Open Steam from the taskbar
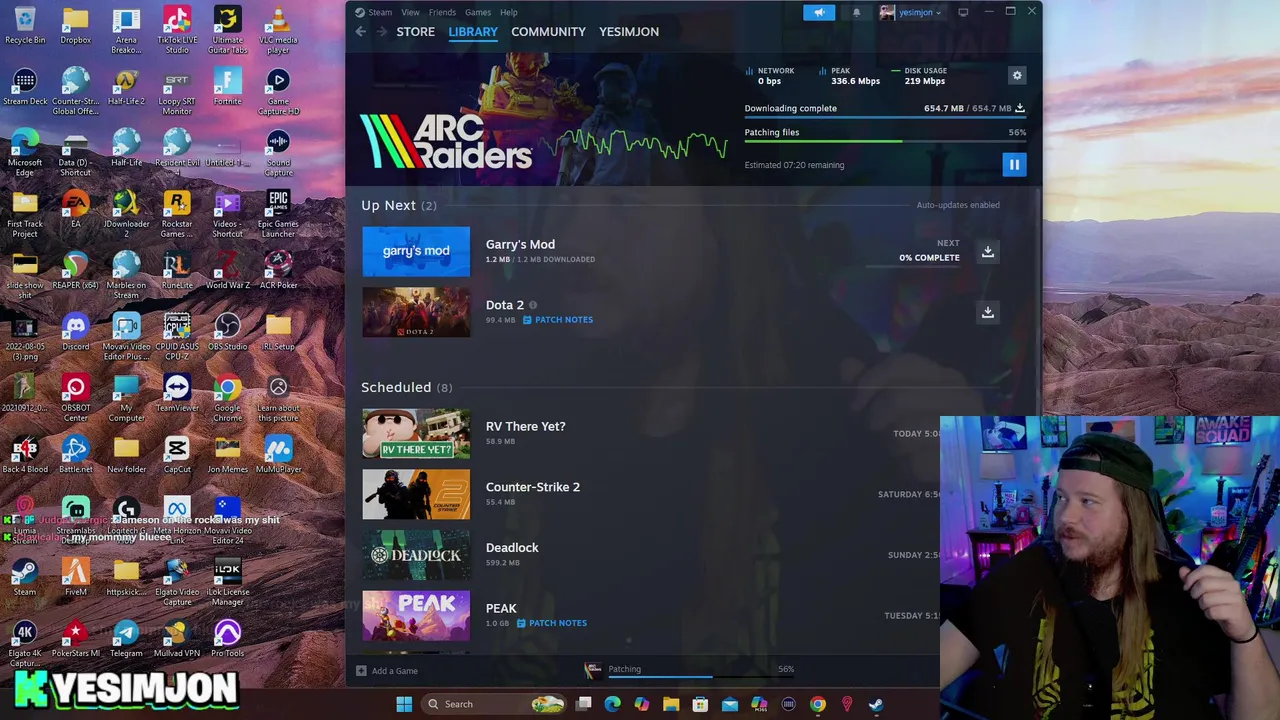The image size is (1280, 720). coord(876,704)
